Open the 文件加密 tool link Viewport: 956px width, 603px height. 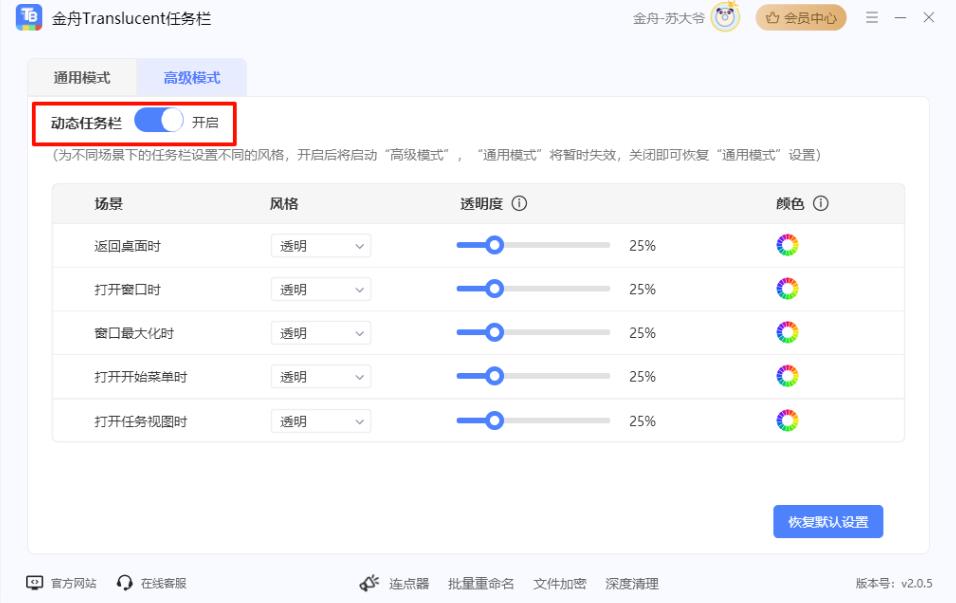point(560,583)
